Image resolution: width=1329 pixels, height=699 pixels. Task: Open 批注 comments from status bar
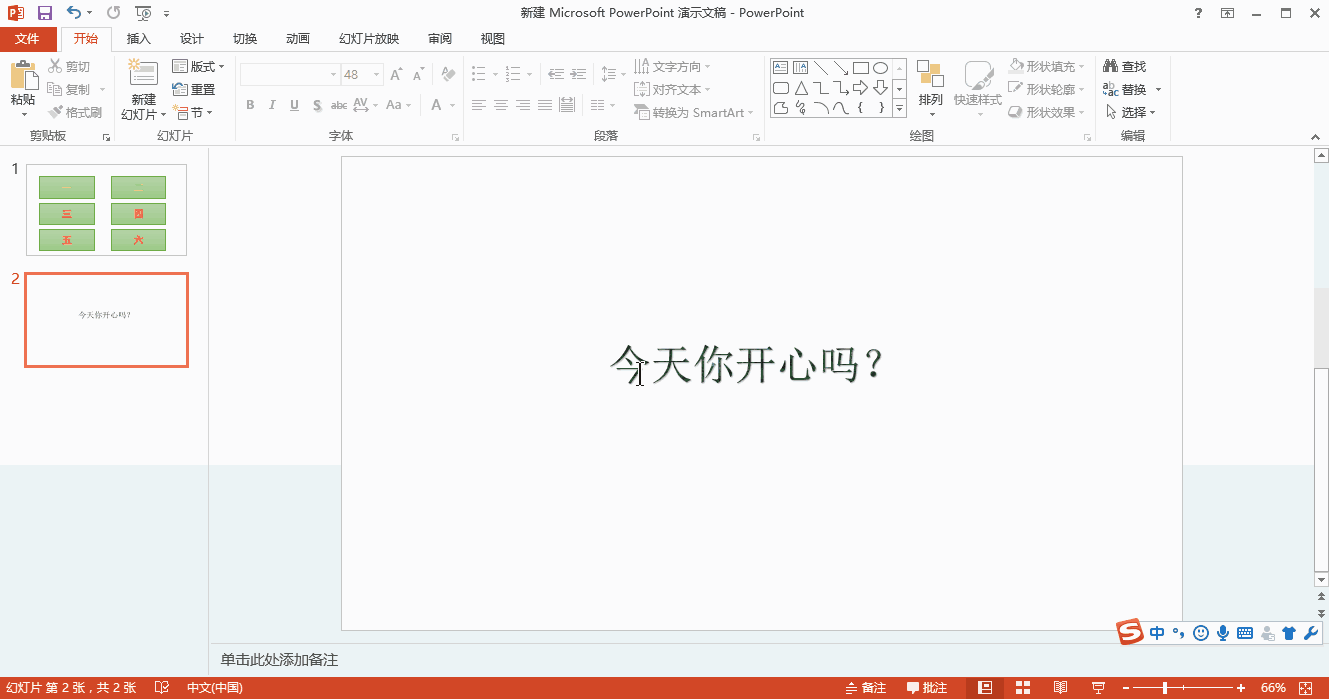927,688
